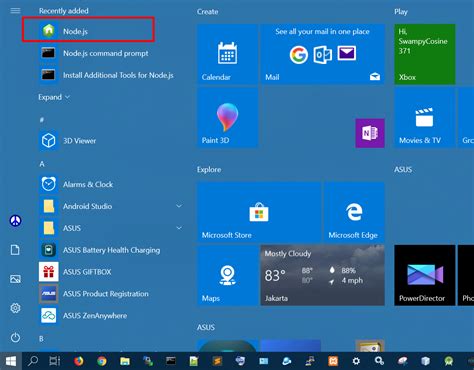Click the Explore group header
The image size is (474, 370).
[209, 170]
